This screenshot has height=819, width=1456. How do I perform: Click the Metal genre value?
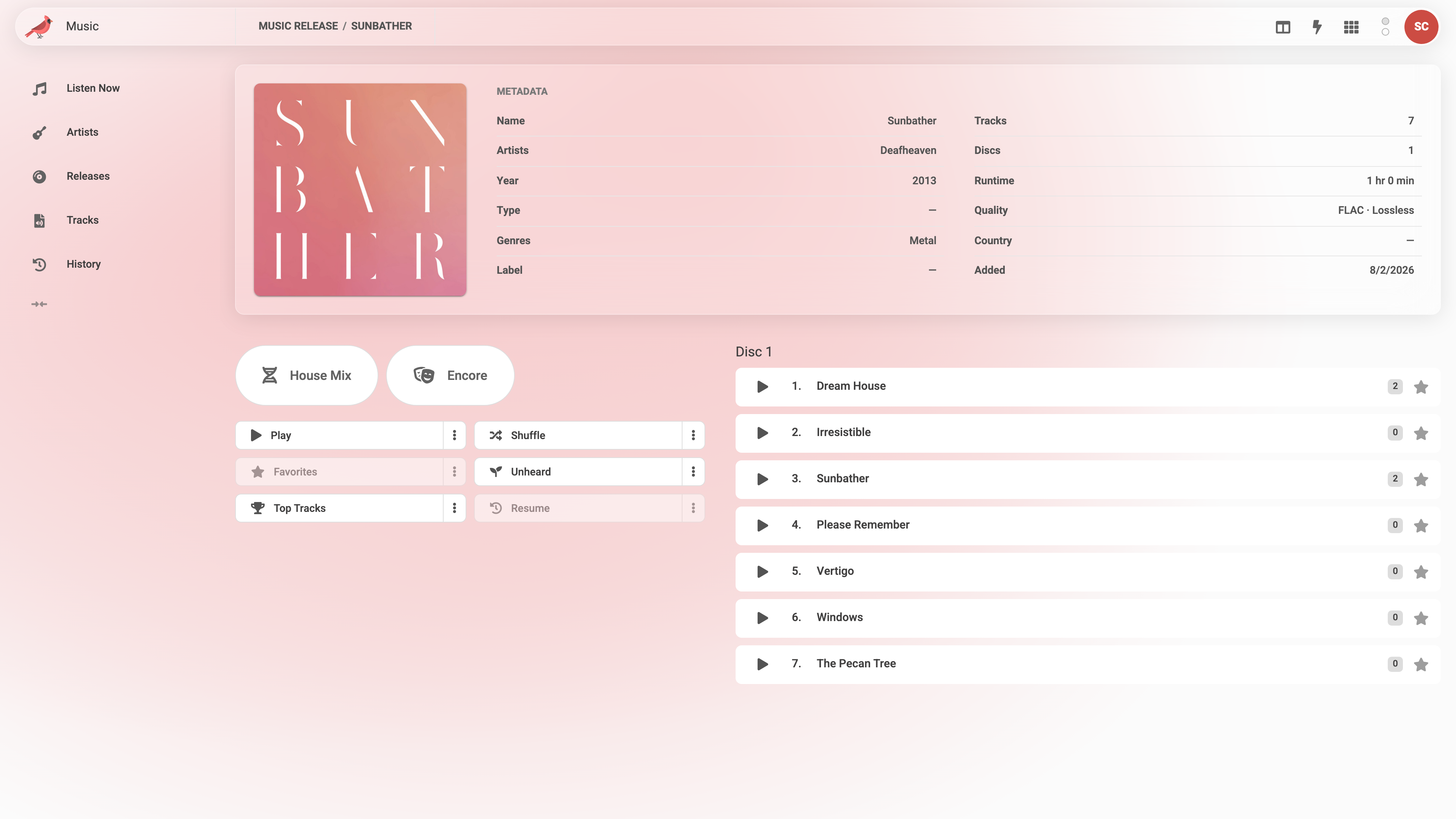(923, 240)
